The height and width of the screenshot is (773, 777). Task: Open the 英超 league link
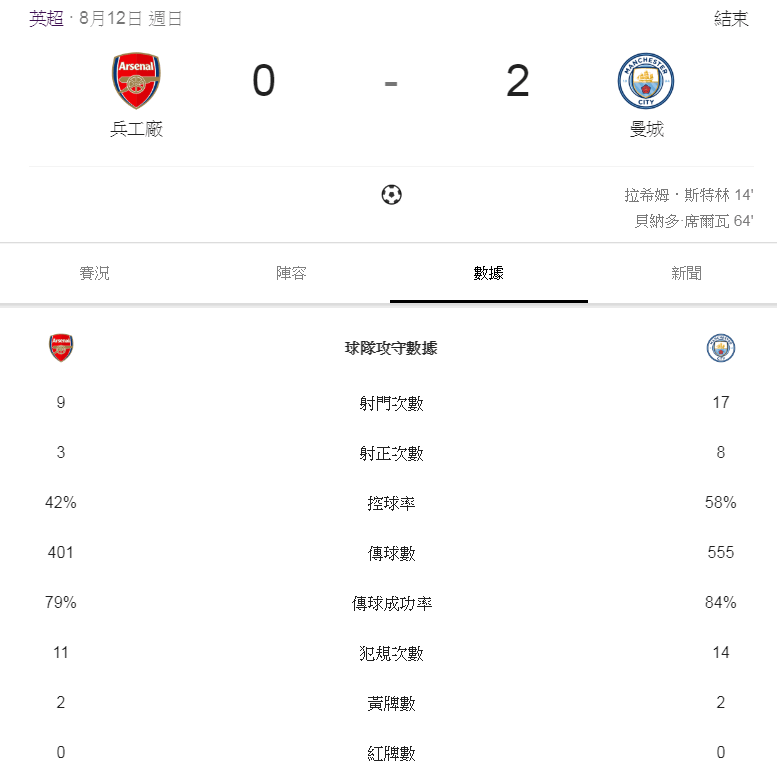click(46, 19)
